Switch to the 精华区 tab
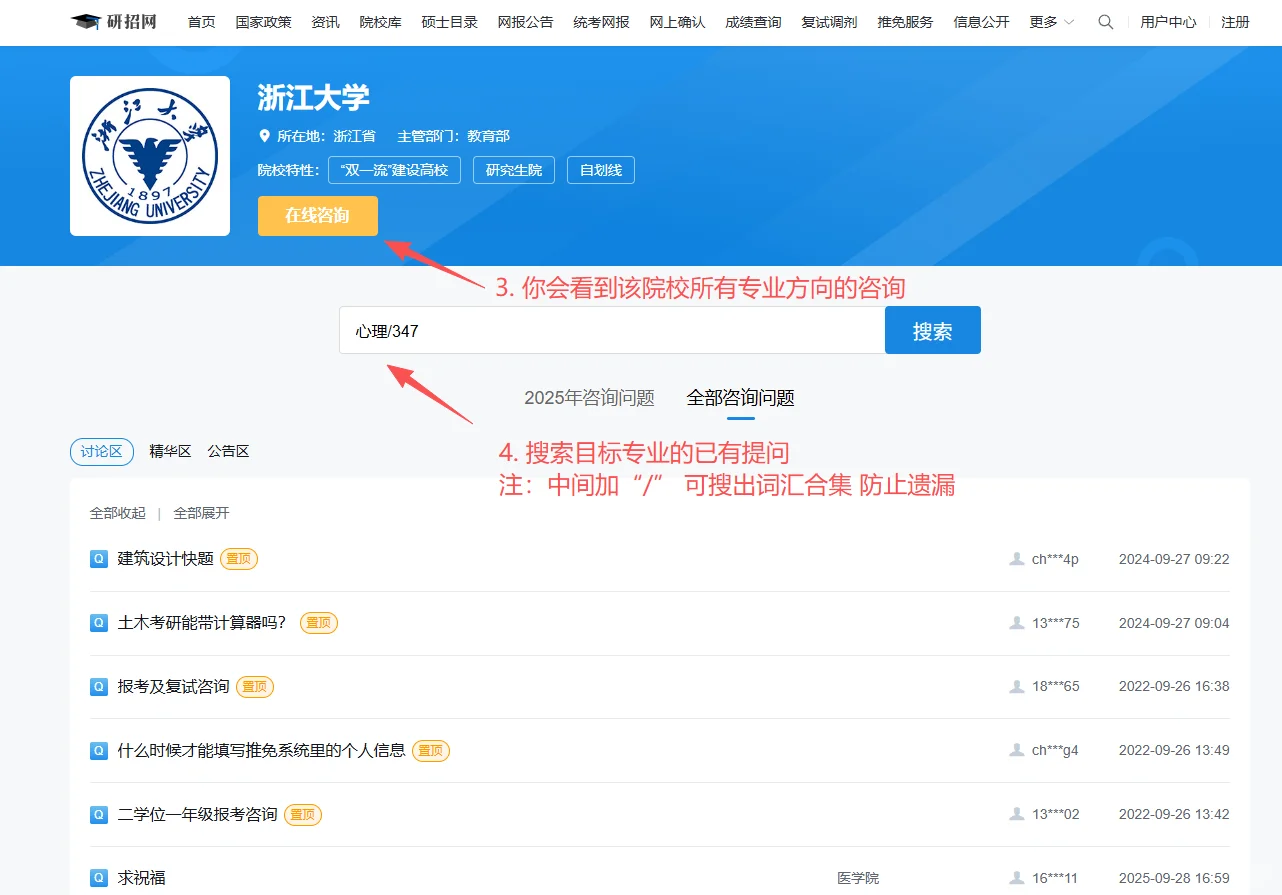 point(170,451)
